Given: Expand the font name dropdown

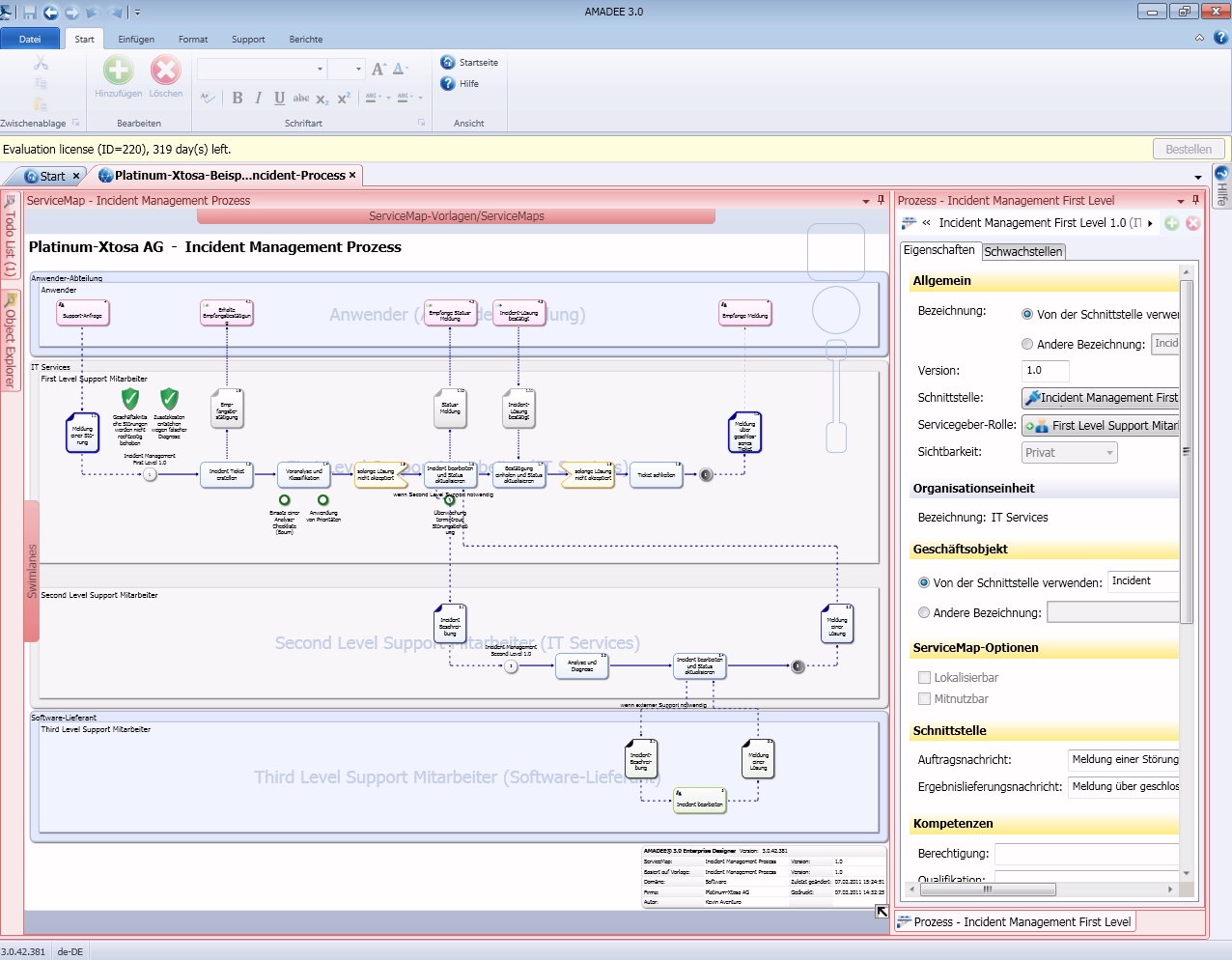Looking at the screenshot, I should [x=320, y=70].
